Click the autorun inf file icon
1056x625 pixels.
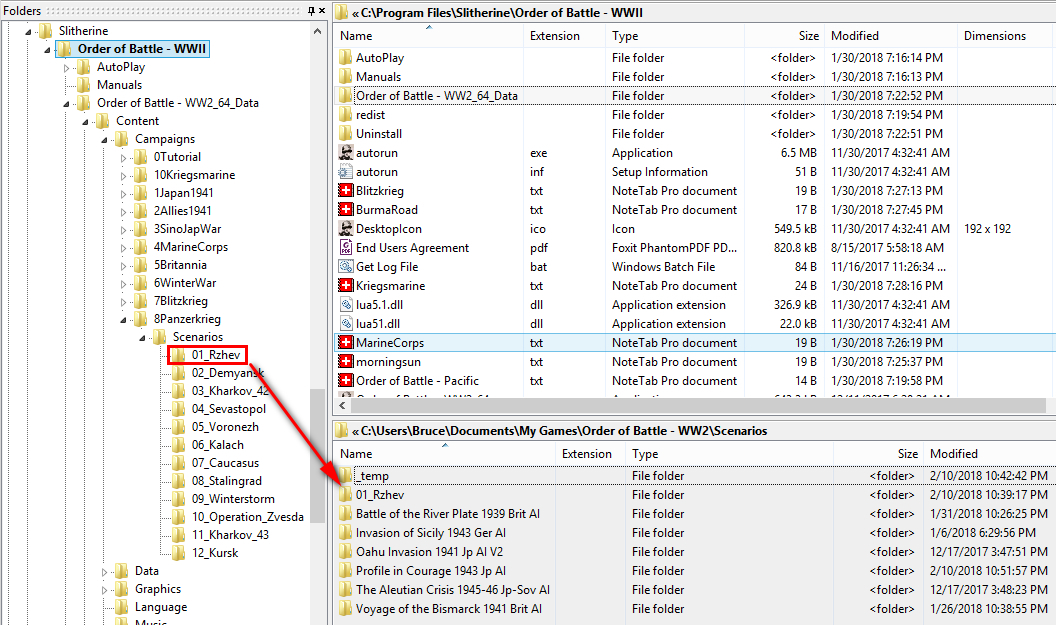pyautogui.click(x=345, y=172)
